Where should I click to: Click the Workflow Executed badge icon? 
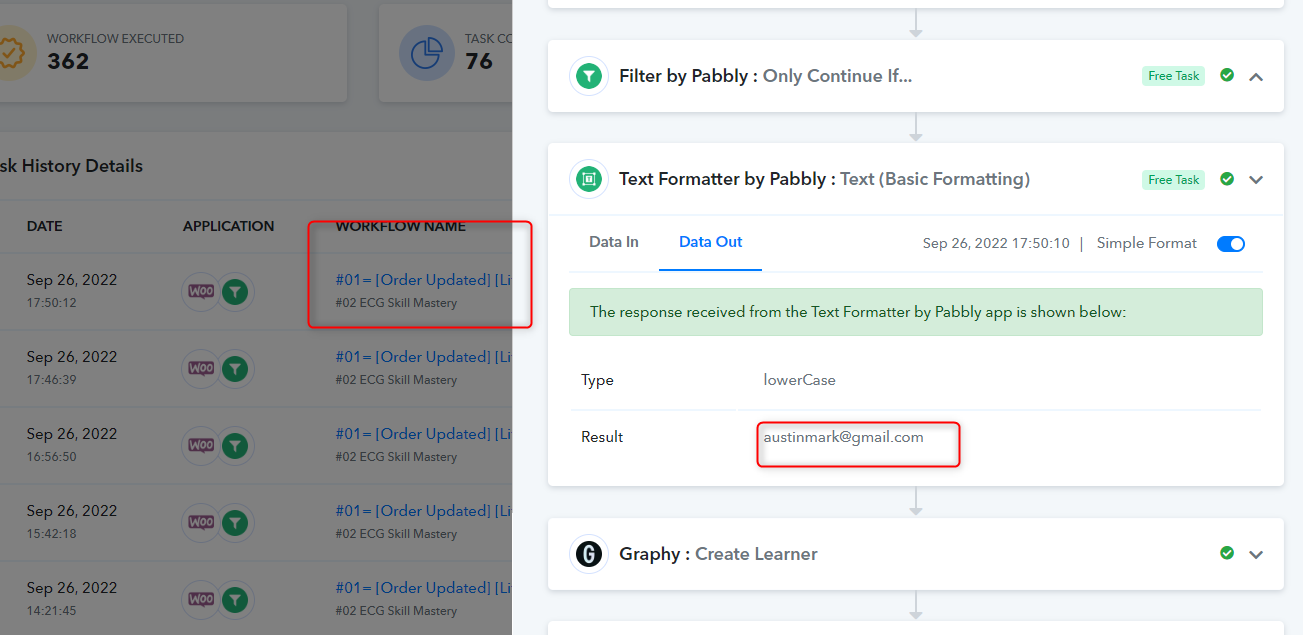coord(12,53)
